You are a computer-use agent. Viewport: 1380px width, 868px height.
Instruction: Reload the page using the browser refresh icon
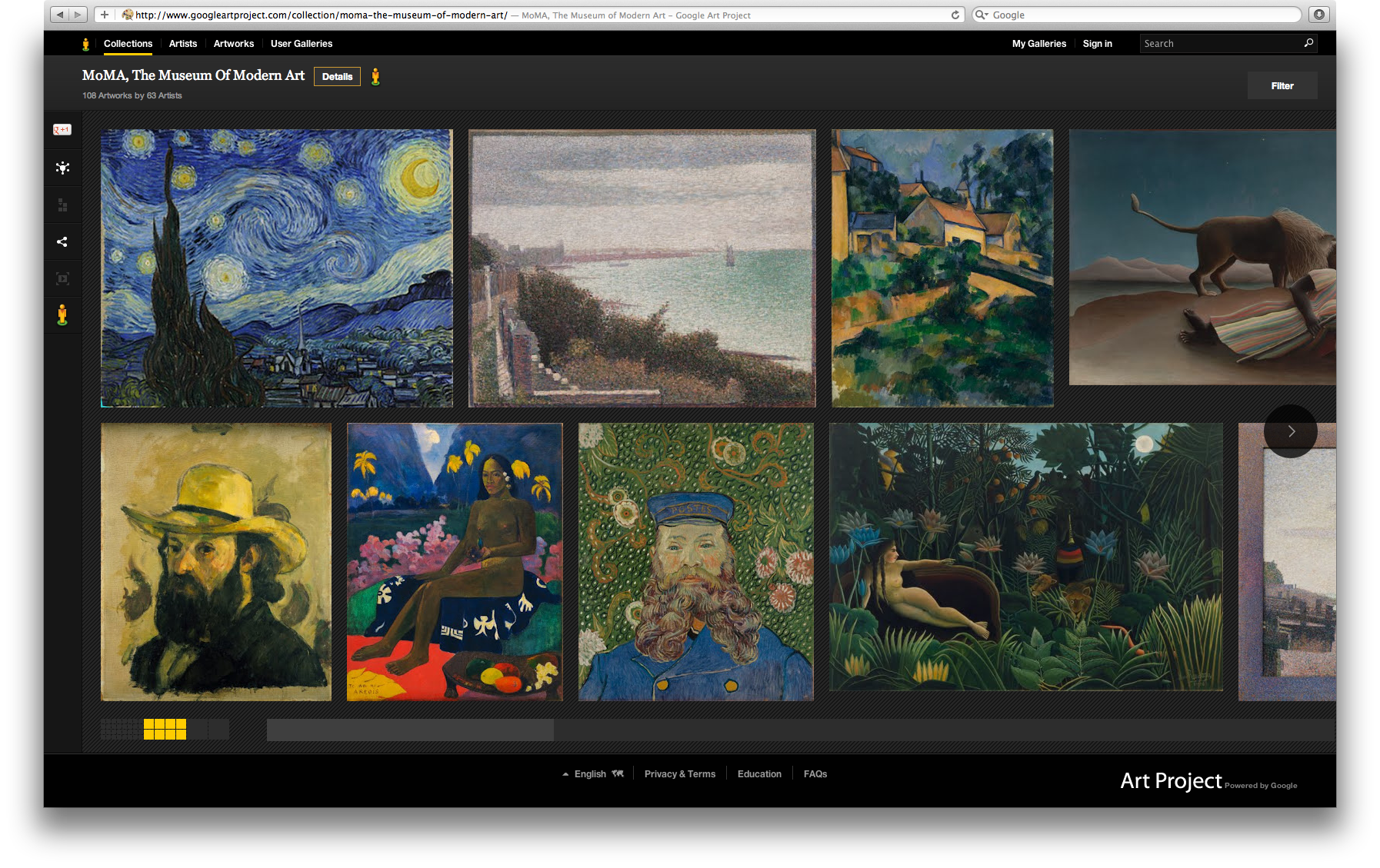click(954, 14)
